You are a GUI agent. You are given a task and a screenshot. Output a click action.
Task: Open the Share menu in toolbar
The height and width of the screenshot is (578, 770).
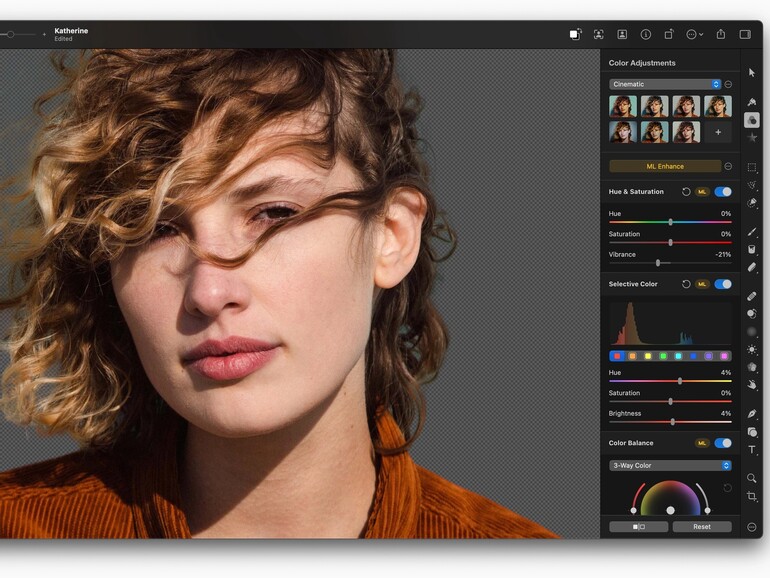point(720,34)
